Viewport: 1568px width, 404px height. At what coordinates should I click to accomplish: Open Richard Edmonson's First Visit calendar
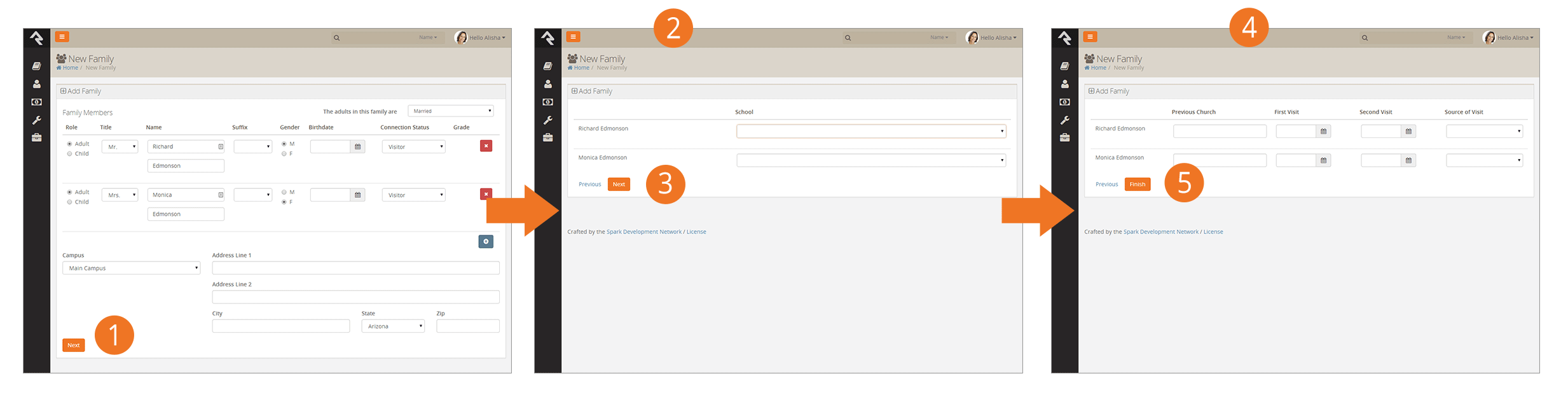(x=1324, y=132)
